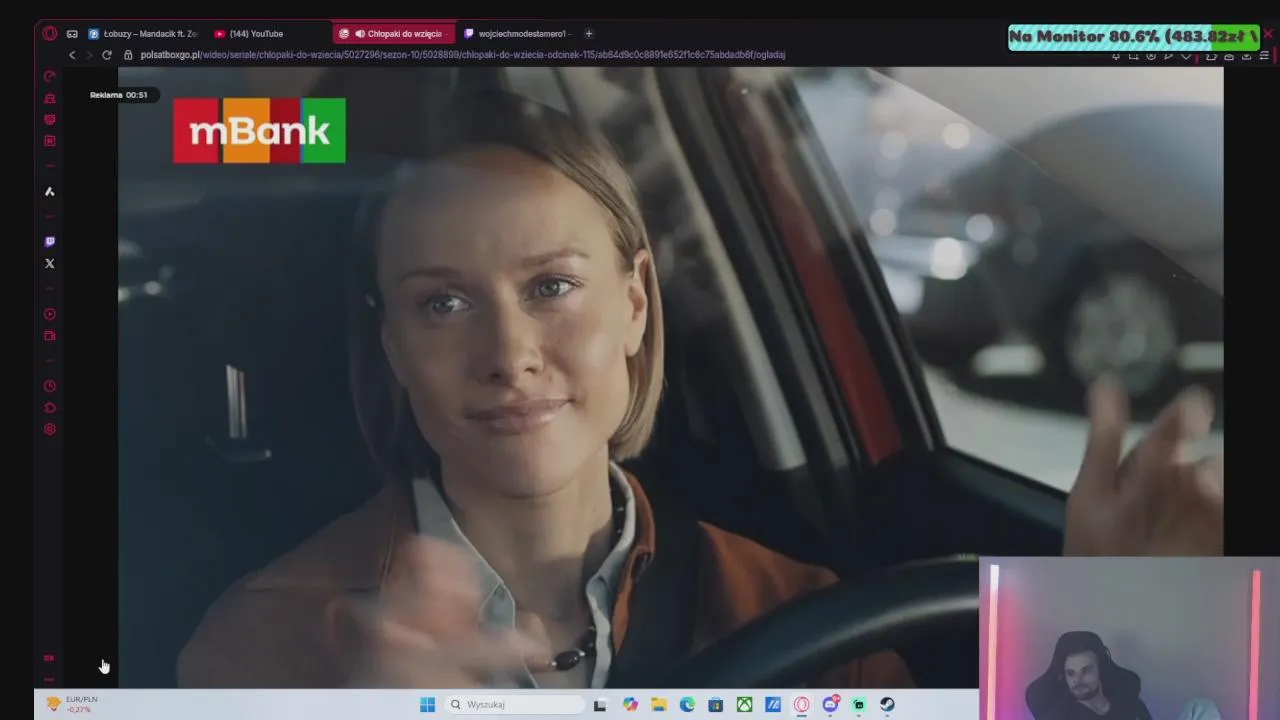Open the sidebar icon below the player
This screenshot has height=720, width=1280.
[x=49, y=336]
